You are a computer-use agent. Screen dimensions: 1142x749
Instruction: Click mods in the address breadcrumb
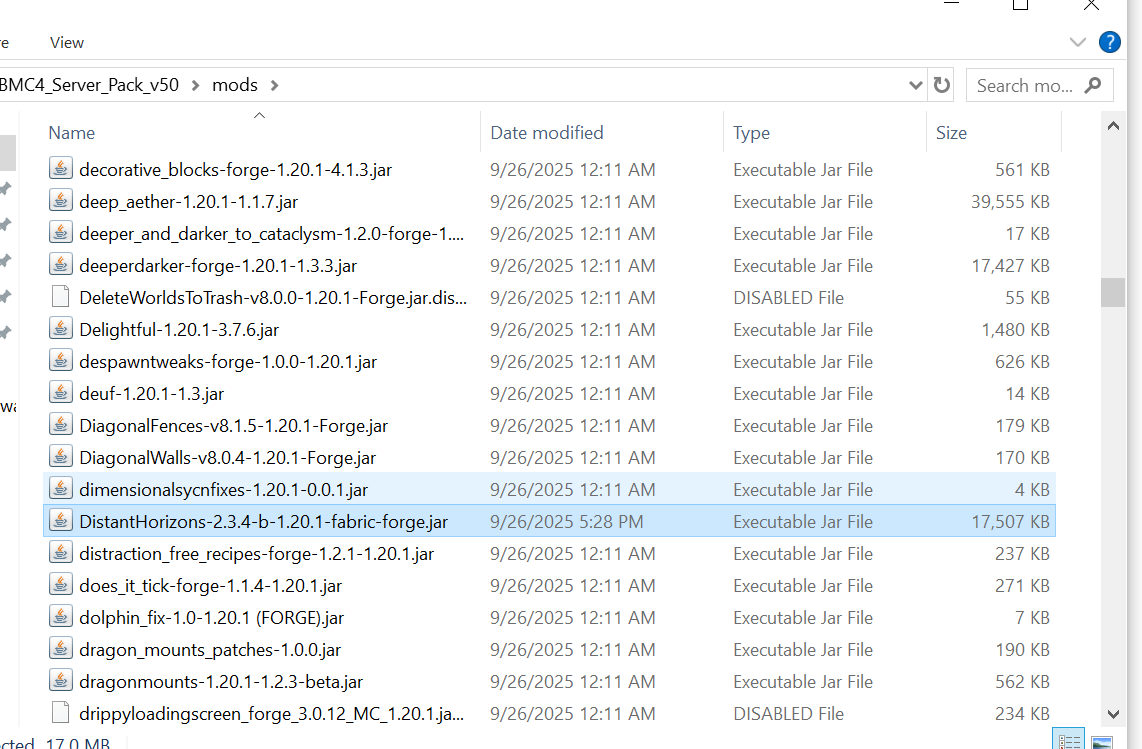pyautogui.click(x=235, y=85)
